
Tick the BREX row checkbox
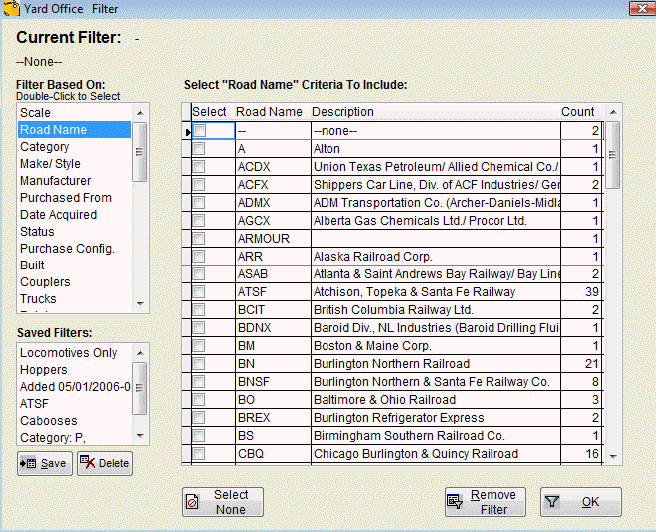tap(199, 417)
